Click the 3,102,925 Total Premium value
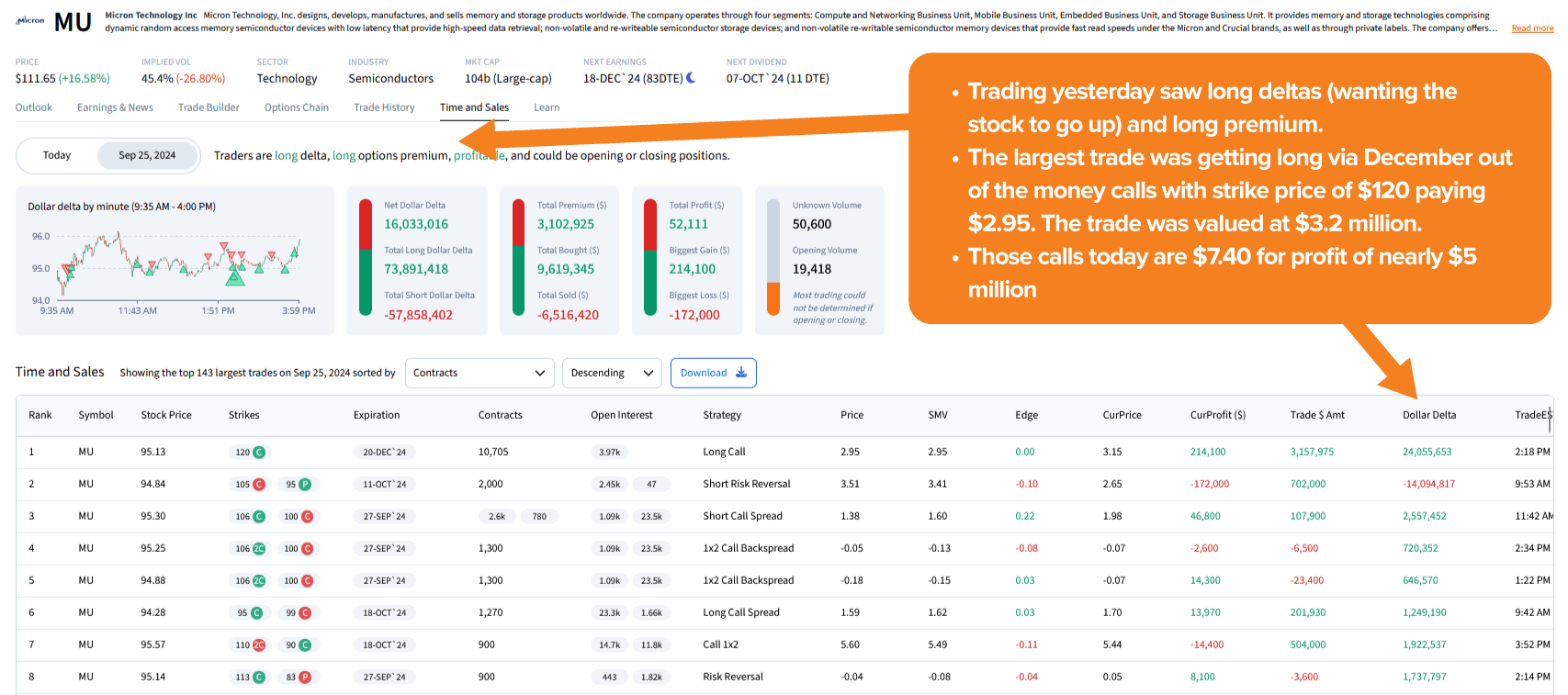 [566, 224]
